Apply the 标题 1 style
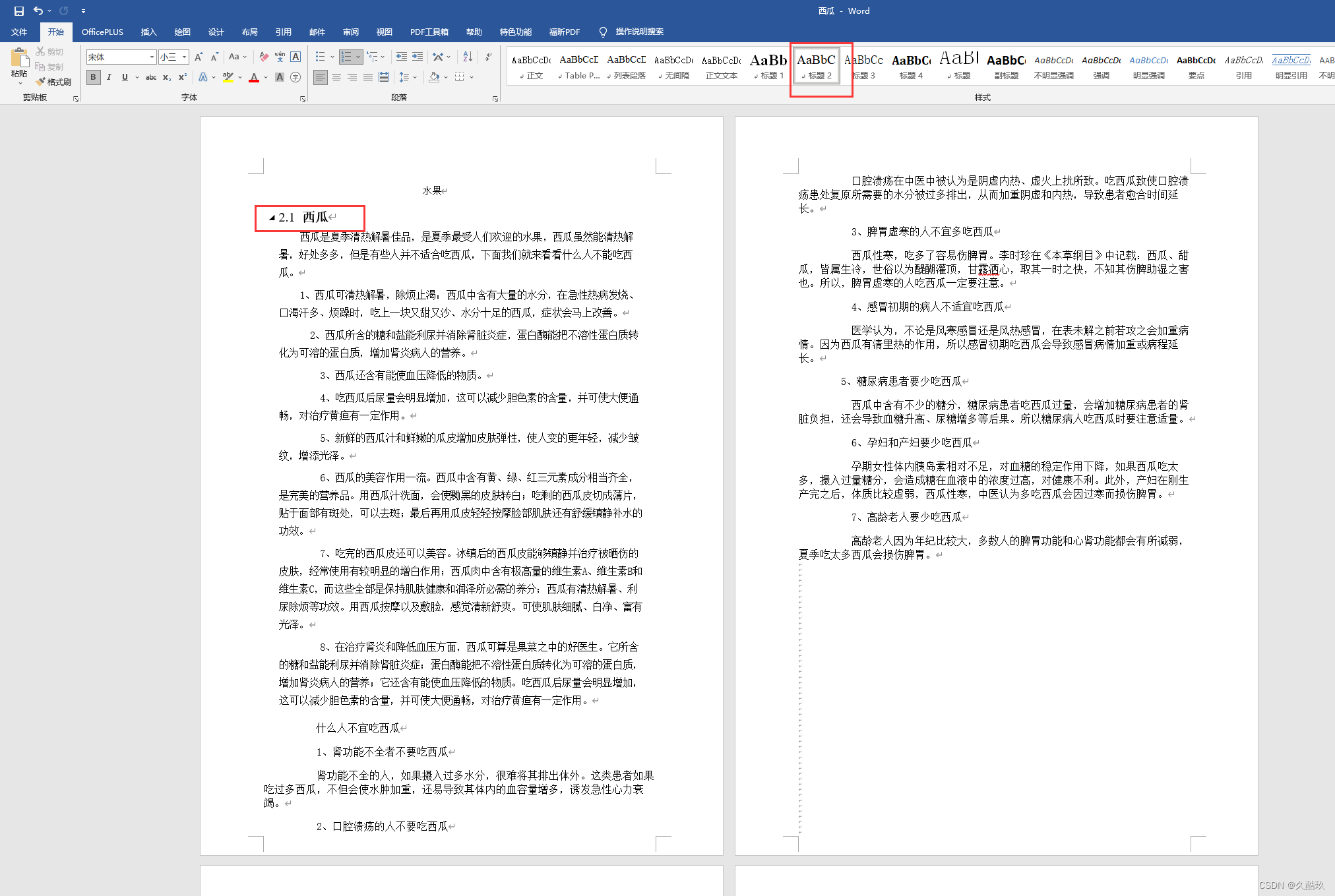 pos(768,66)
